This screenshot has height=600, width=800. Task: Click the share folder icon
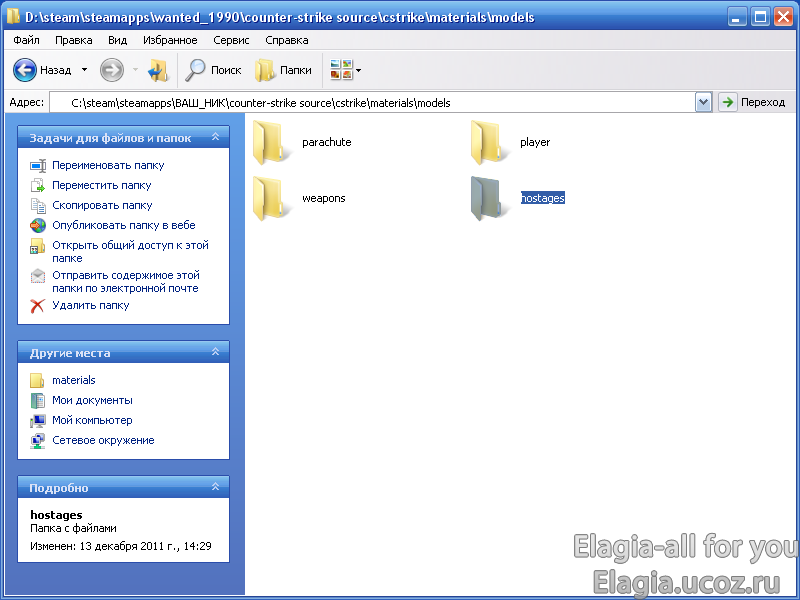tap(38, 246)
